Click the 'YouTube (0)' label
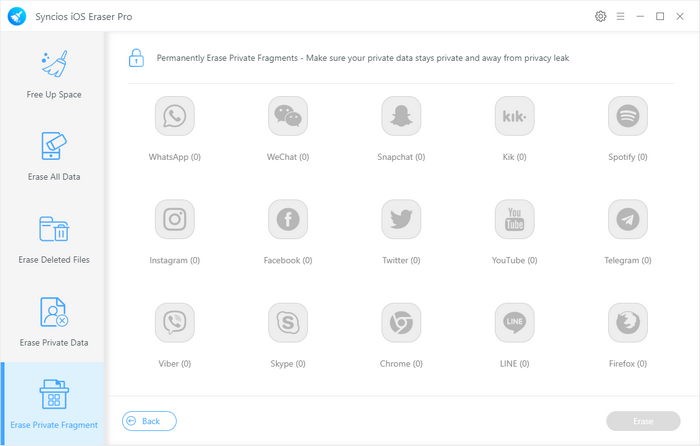The height and width of the screenshot is (446, 700). pyautogui.click(x=514, y=260)
